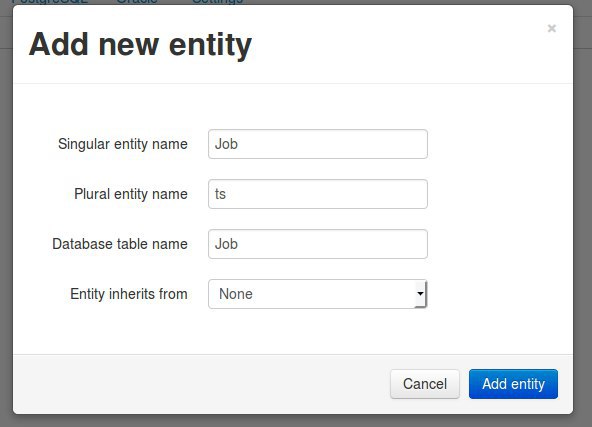Click the Entity inherits from label
Screen dimensions: 592x427
coord(129,294)
